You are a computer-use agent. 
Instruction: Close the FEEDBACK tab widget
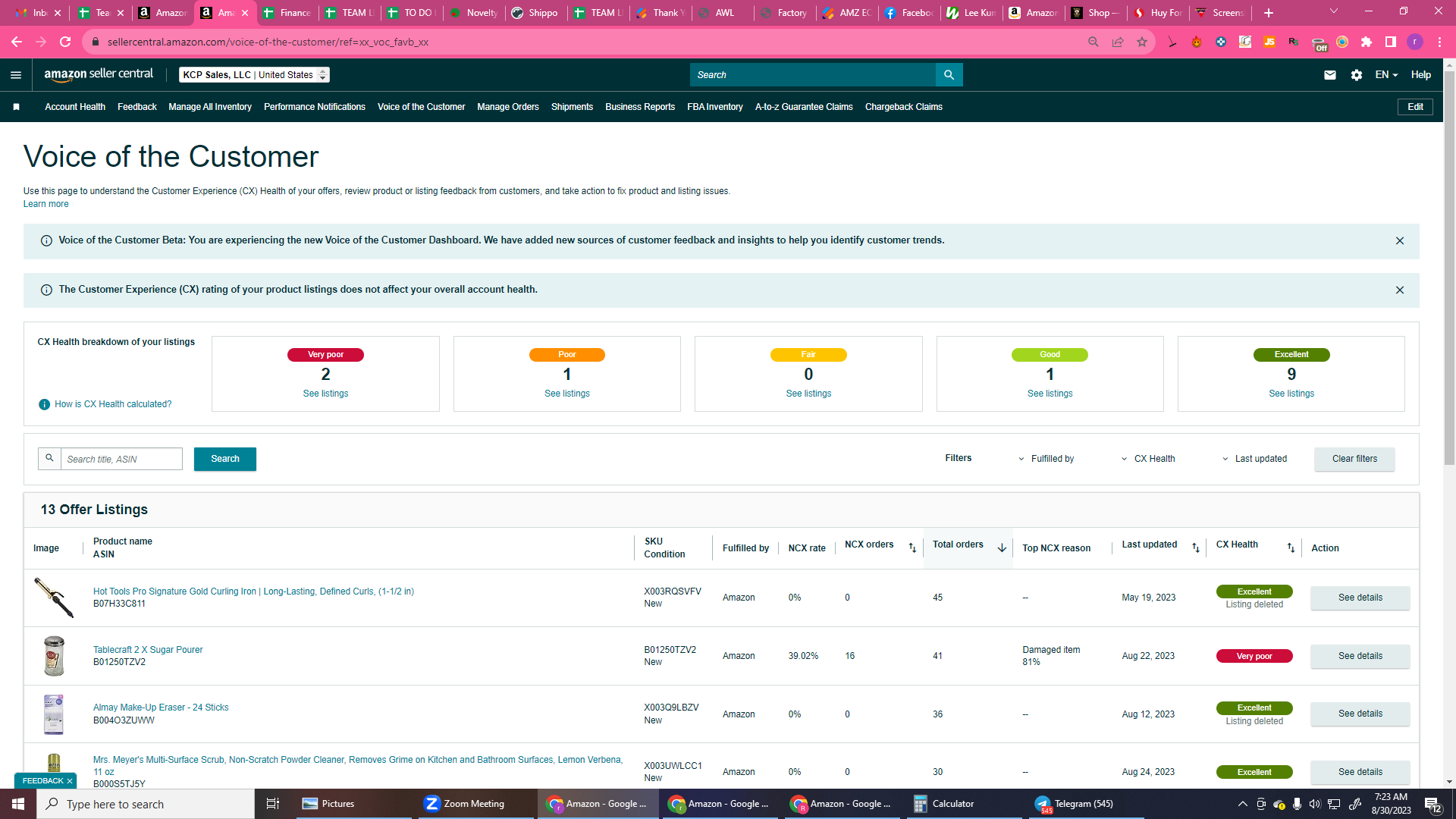[70, 781]
